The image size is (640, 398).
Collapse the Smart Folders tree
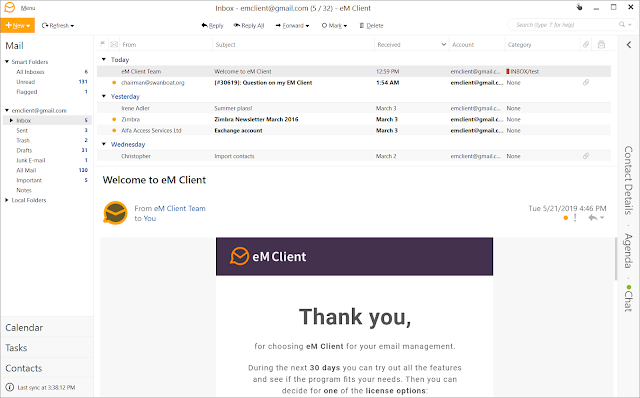(x=7, y=62)
